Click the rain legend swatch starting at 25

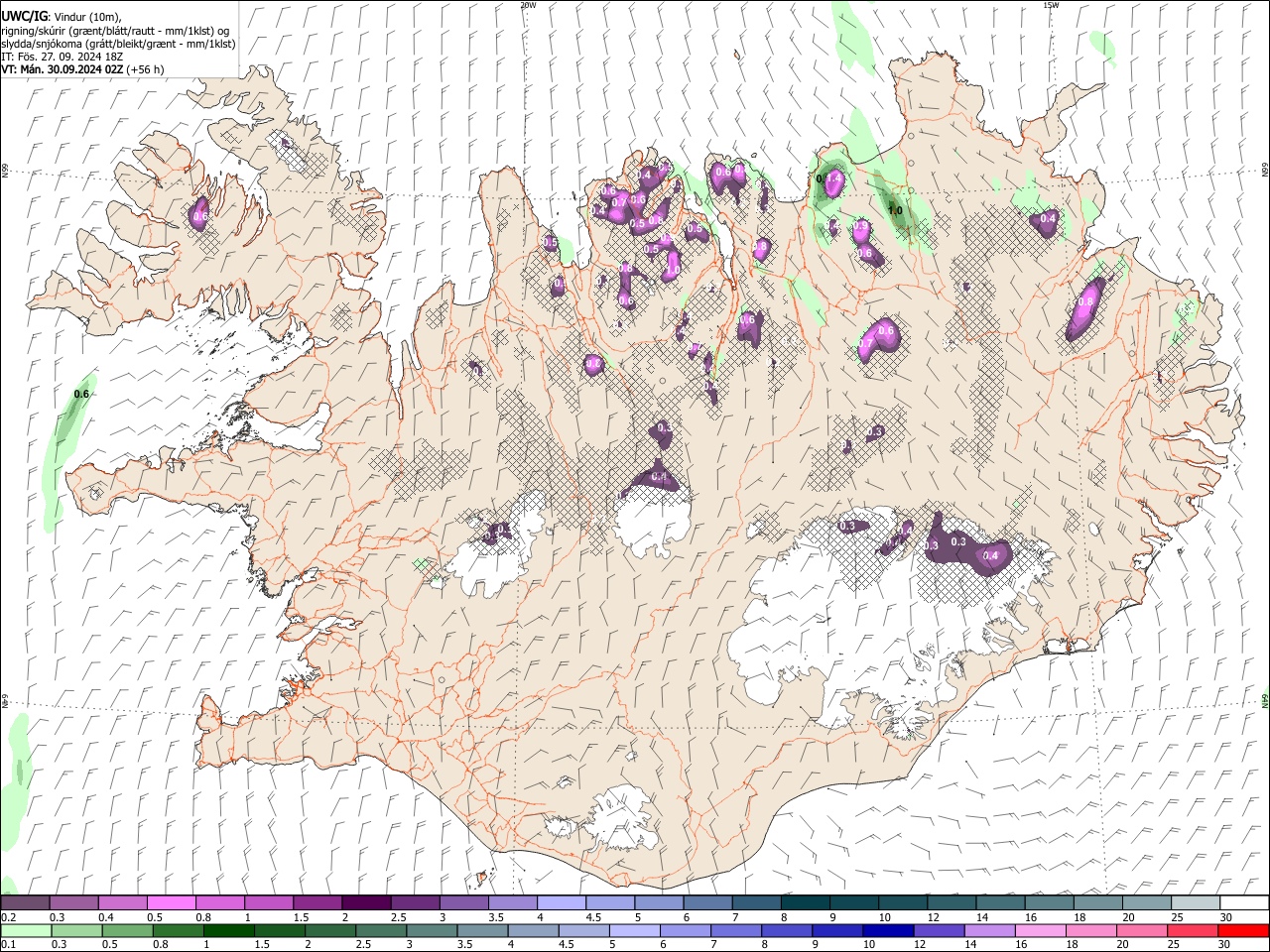pyautogui.click(x=1192, y=930)
